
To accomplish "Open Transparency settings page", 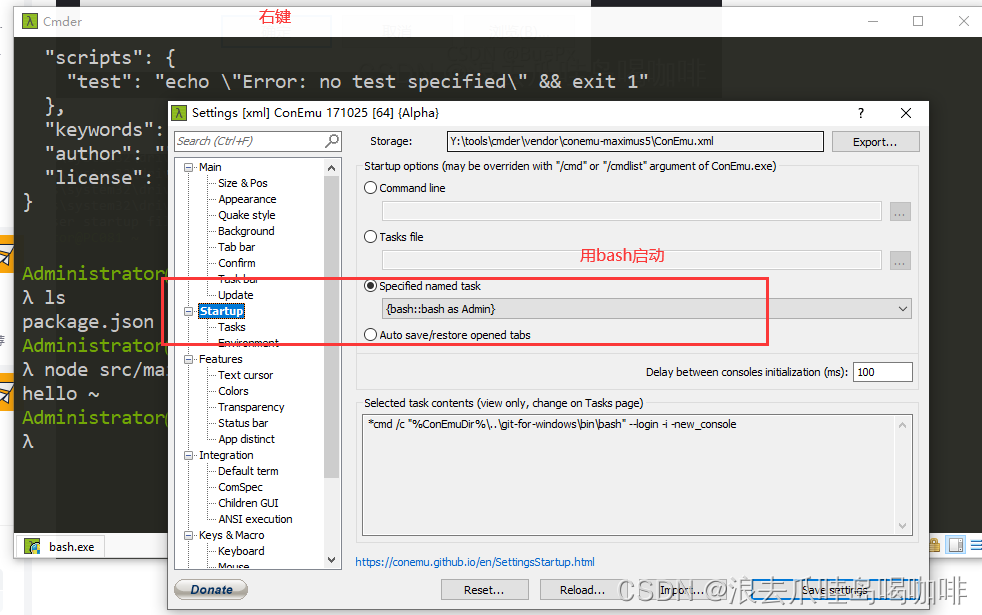I will click(251, 407).
